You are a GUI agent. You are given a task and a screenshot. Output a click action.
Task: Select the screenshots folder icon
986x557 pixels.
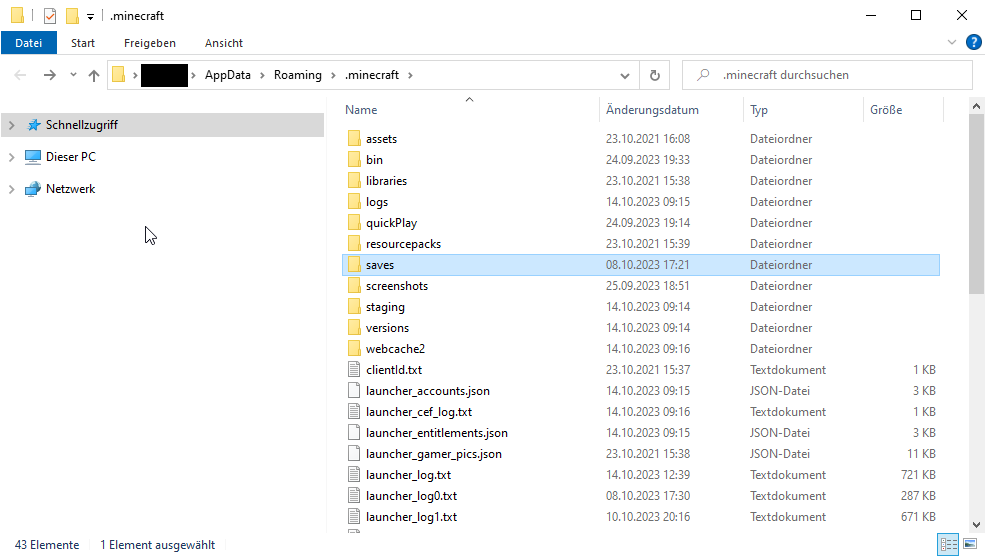tap(354, 286)
